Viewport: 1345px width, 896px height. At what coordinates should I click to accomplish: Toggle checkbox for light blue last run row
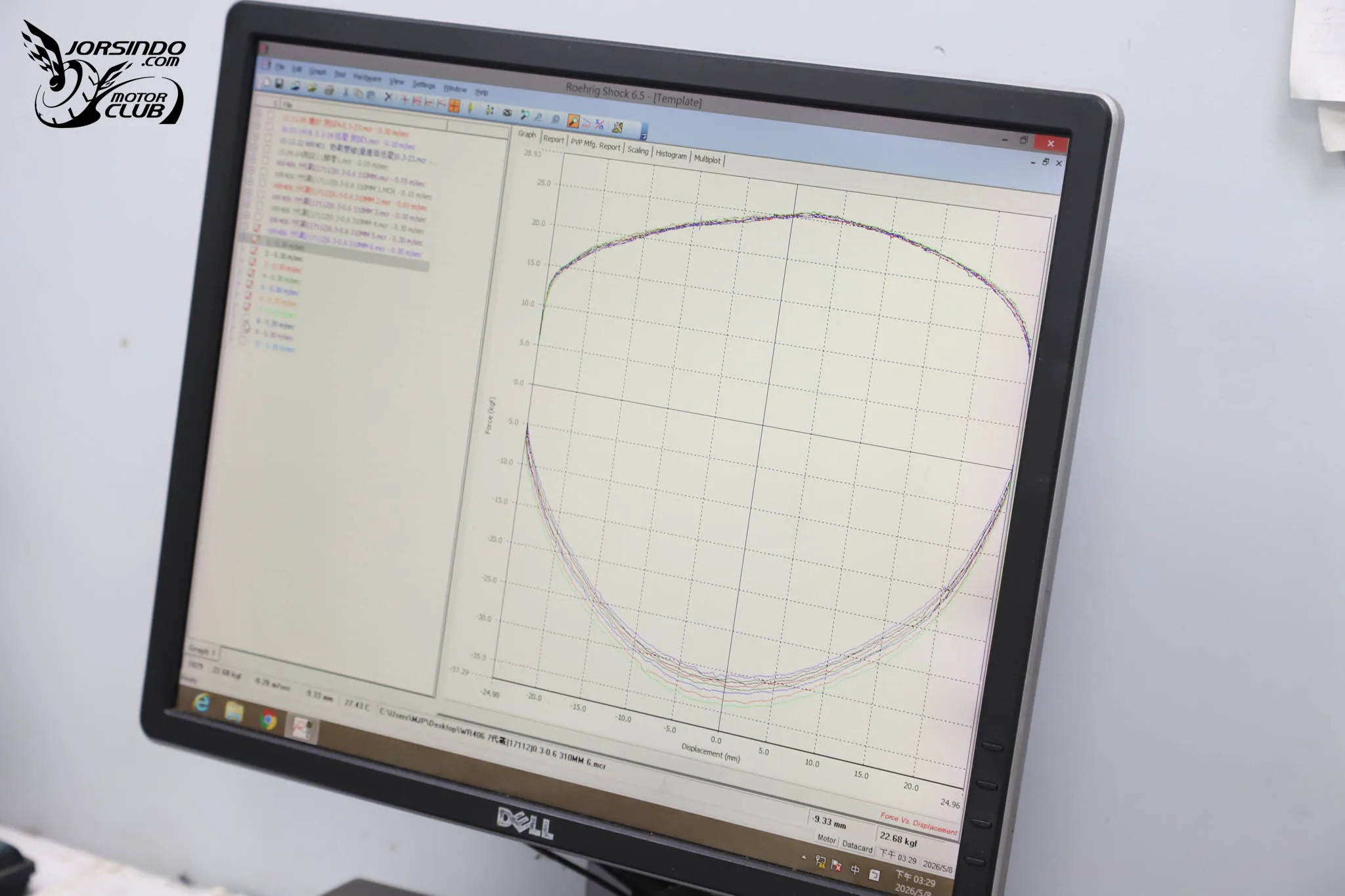click(x=242, y=341)
